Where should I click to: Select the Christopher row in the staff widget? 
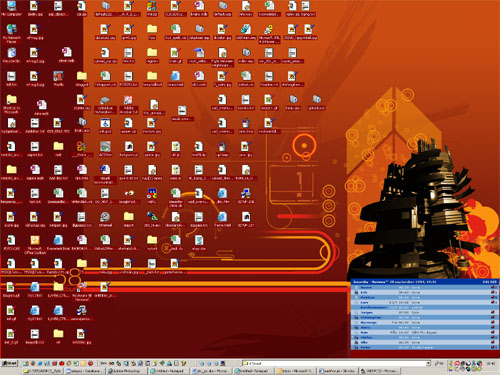coord(425,318)
